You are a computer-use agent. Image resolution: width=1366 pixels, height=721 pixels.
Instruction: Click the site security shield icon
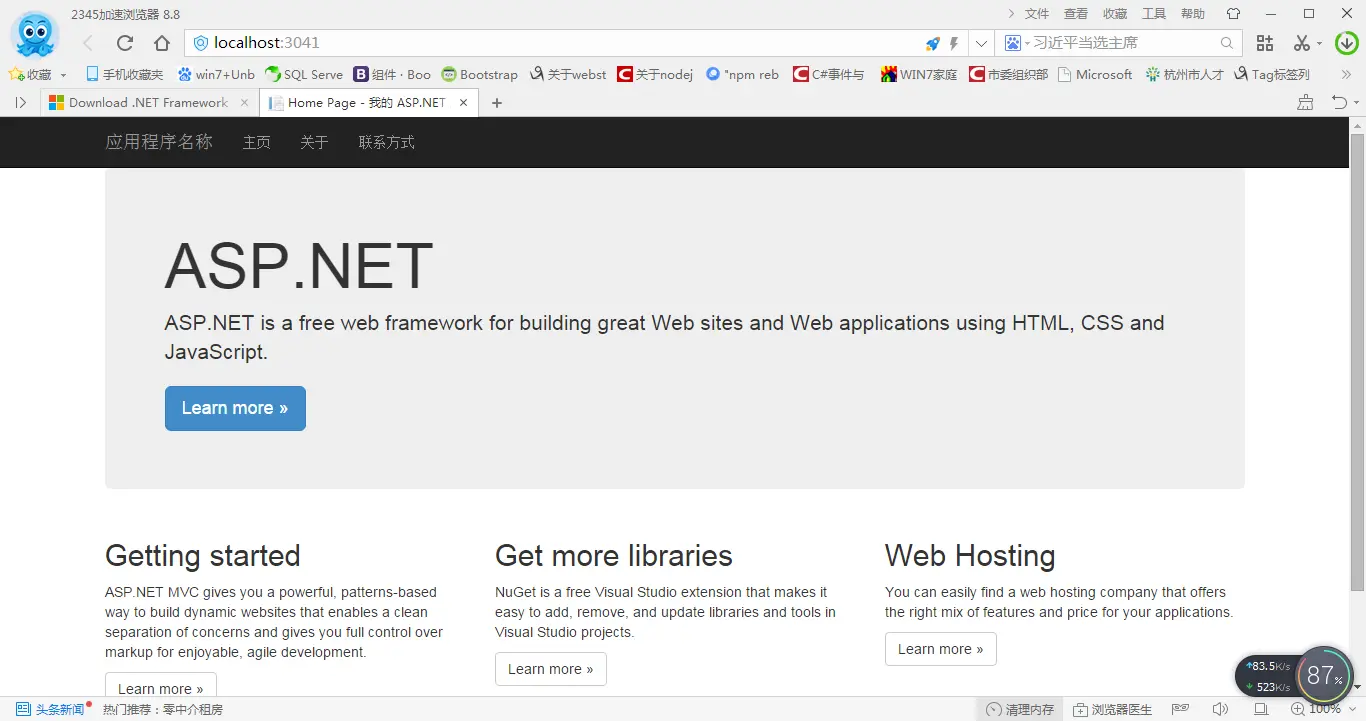tap(200, 43)
